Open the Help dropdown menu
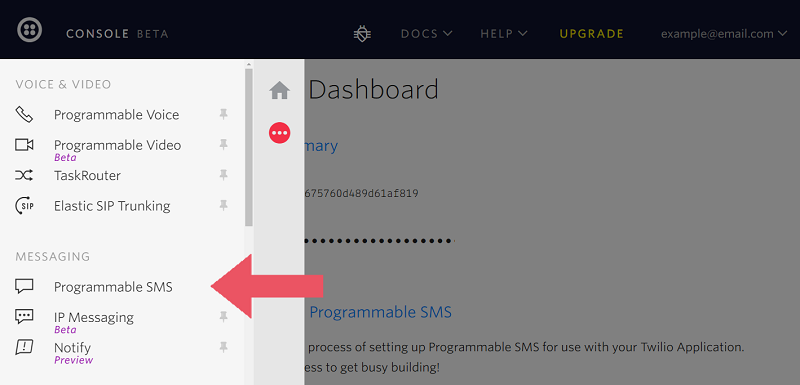800x385 pixels. pyautogui.click(x=504, y=34)
